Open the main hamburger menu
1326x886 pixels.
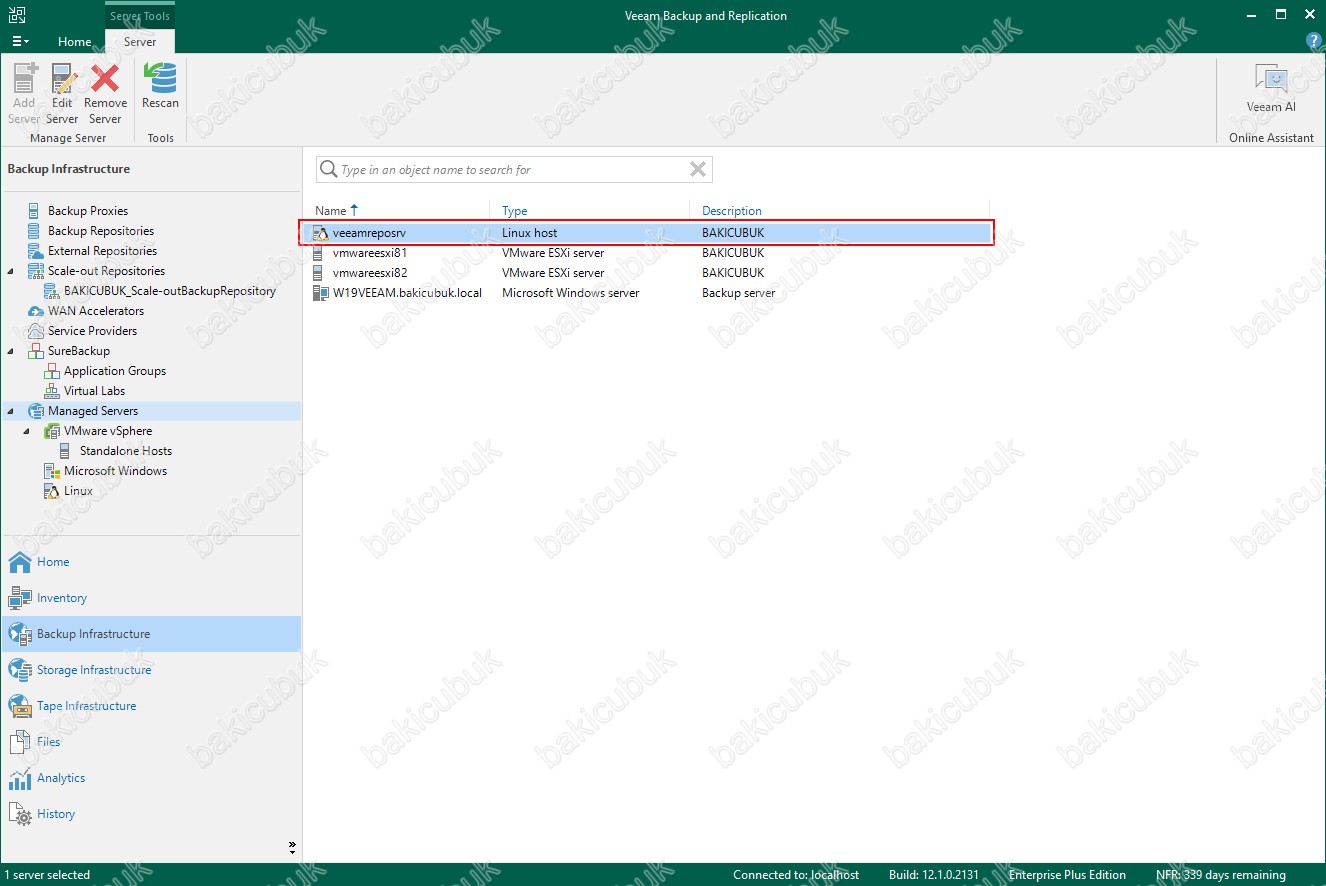[x=20, y=41]
